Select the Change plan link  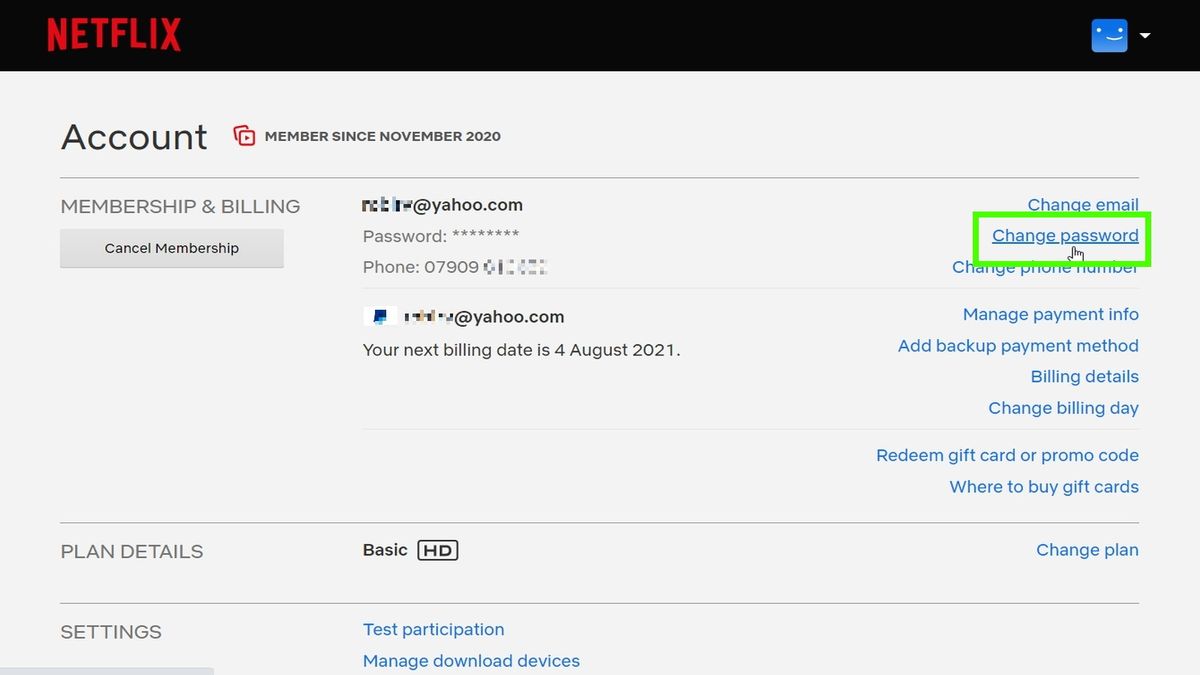(1087, 550)
